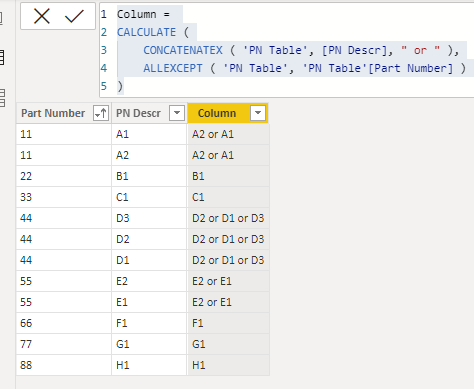This screenshot has width=474, height=389.
Task: Commit the formula with checkmark icon
Action: click(74, 16)
